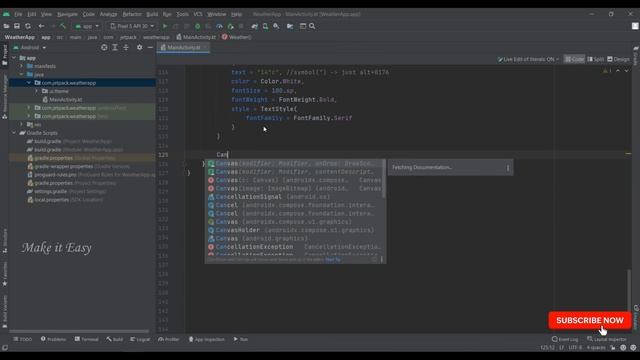Screen dimensions: 640x360
Task: Switch editor to Design view
Action: (x=618, y=59)
